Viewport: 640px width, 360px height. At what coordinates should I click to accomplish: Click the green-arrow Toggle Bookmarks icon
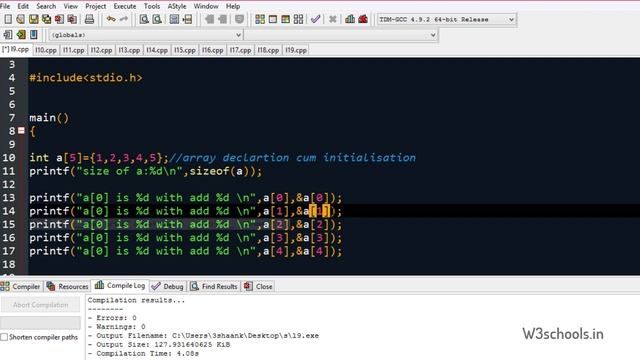[x=21, y=35]
